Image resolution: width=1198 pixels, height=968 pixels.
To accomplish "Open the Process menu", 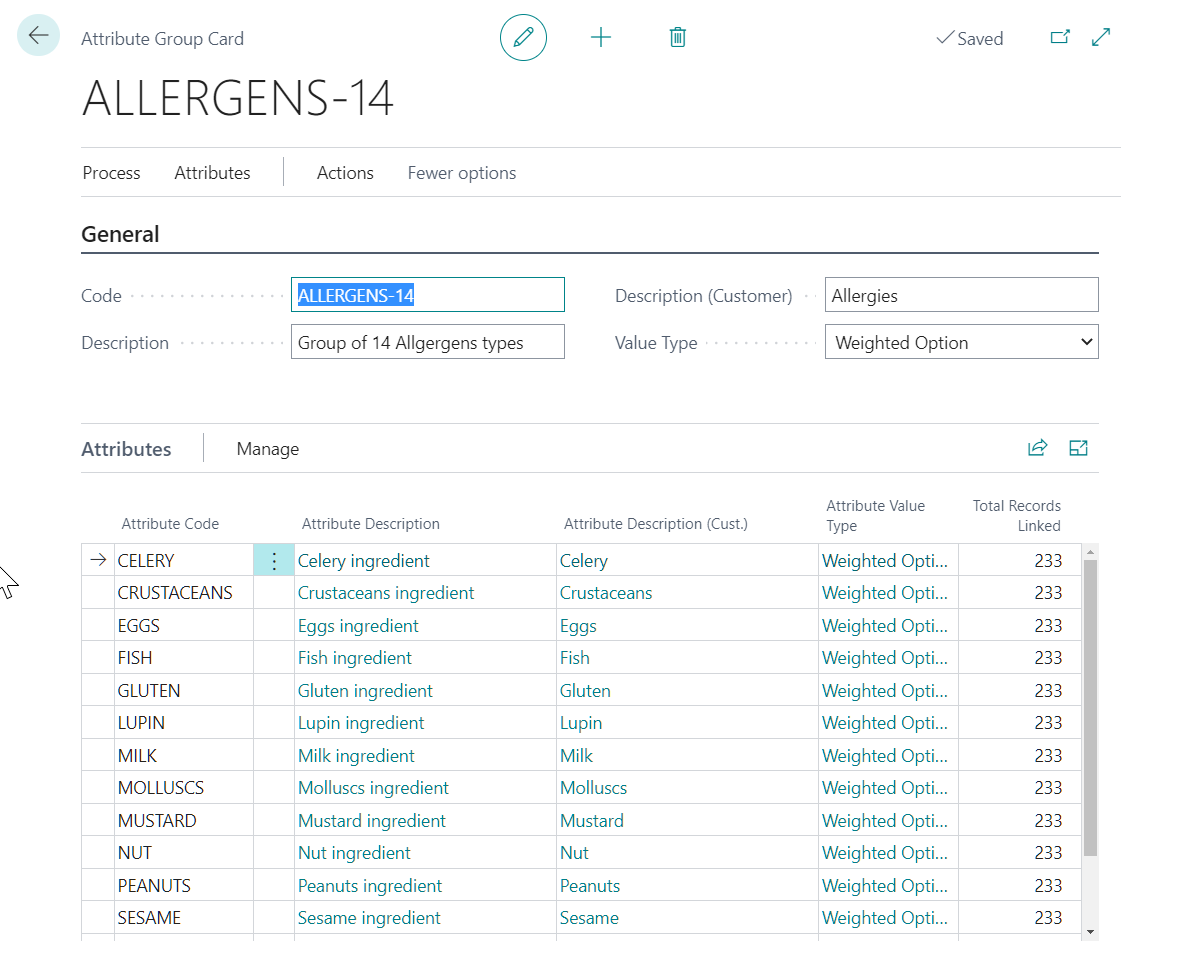I will [112, 173].
